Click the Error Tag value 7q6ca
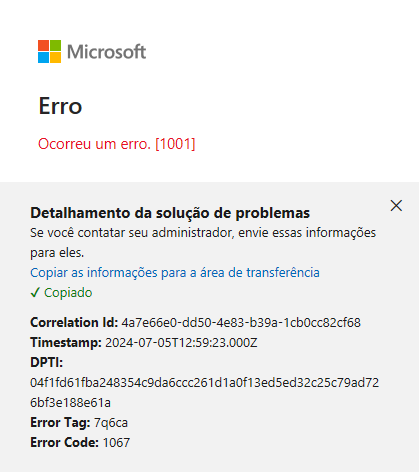The height and width of the screenshot is (474, 419). 111,423
